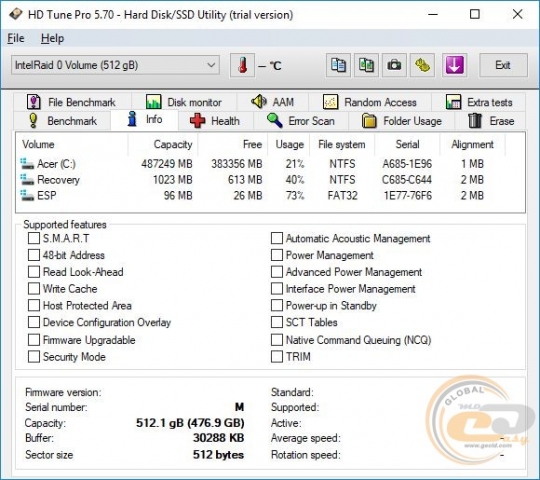Open the File Benchmark tab
Viewport: 540px width, 480px height.
click(72, 102)
